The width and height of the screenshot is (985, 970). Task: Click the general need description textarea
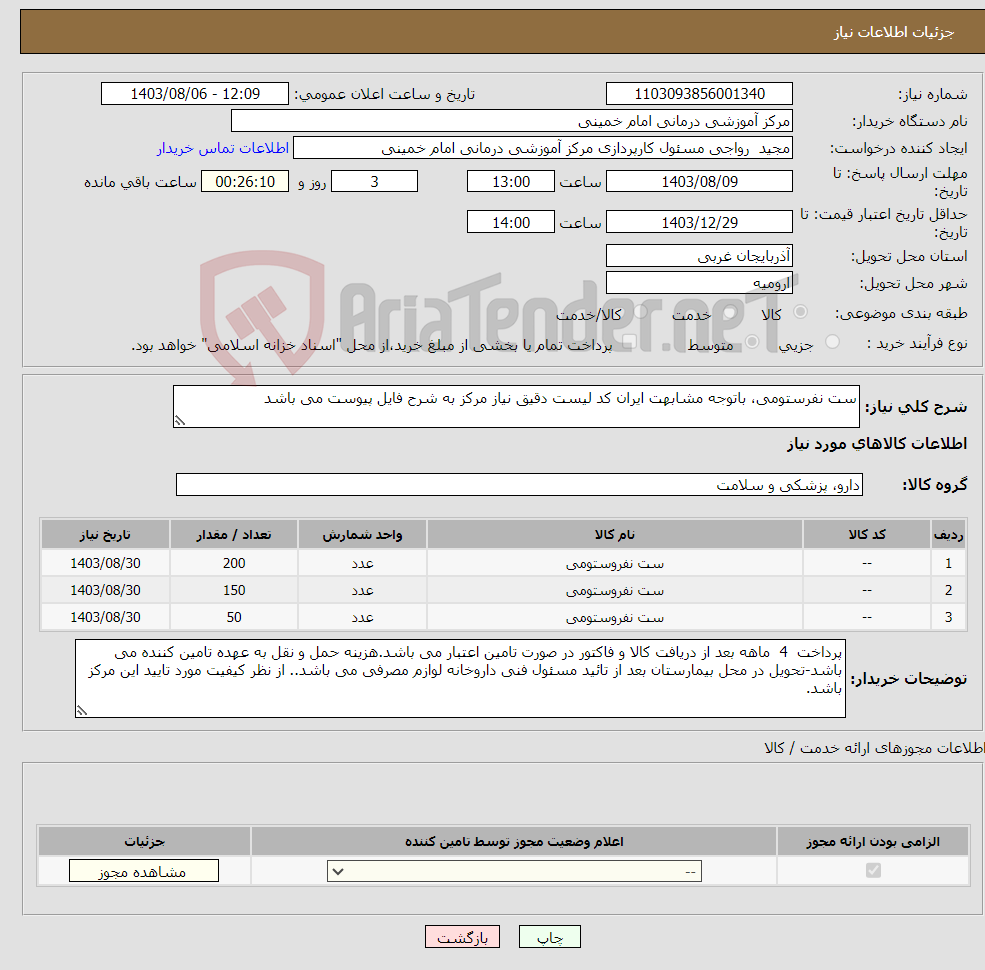coord(516,406)
